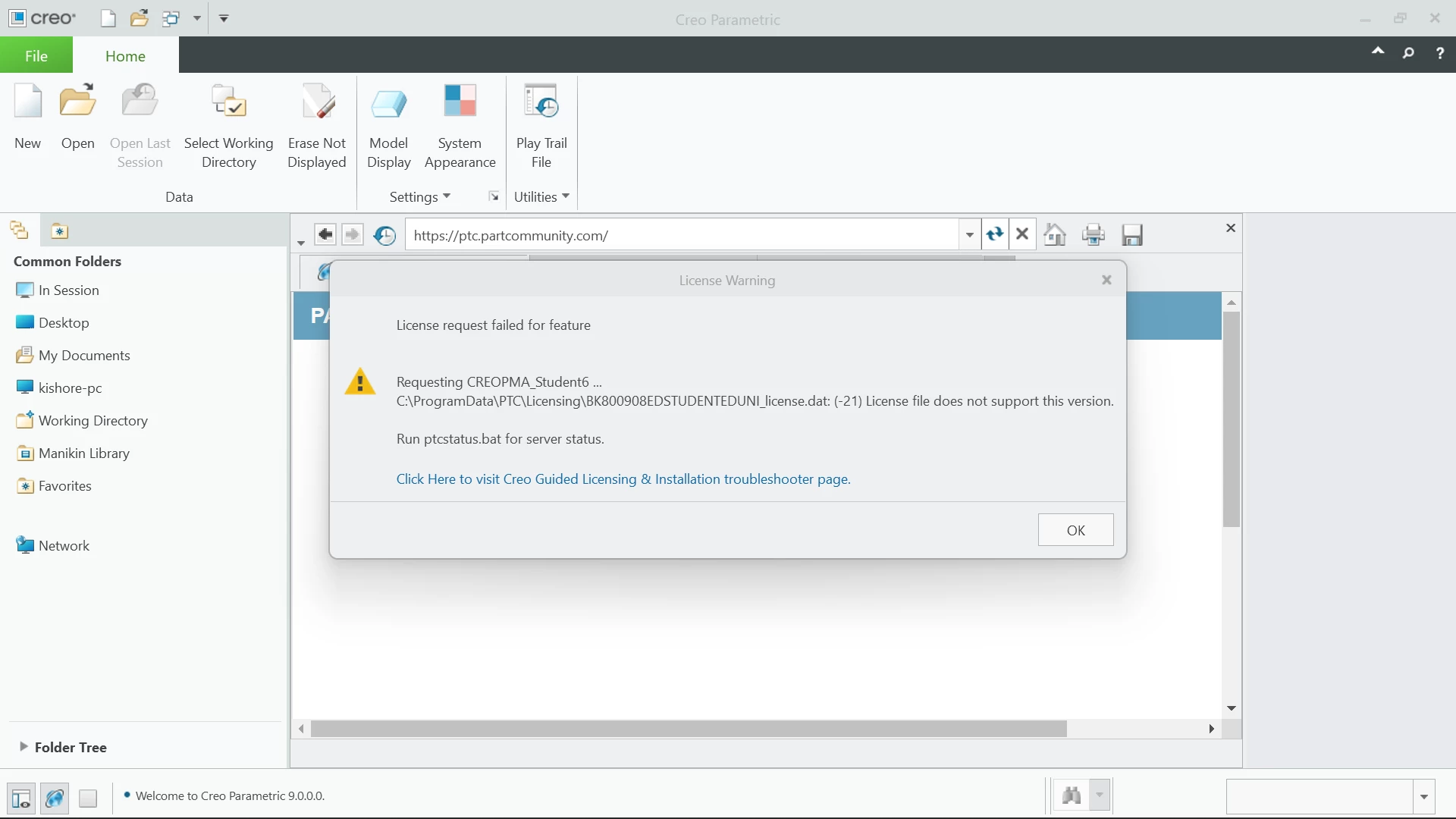Click browser print icon
The width and height of the screenshot is (1456, 819).
1093,235
